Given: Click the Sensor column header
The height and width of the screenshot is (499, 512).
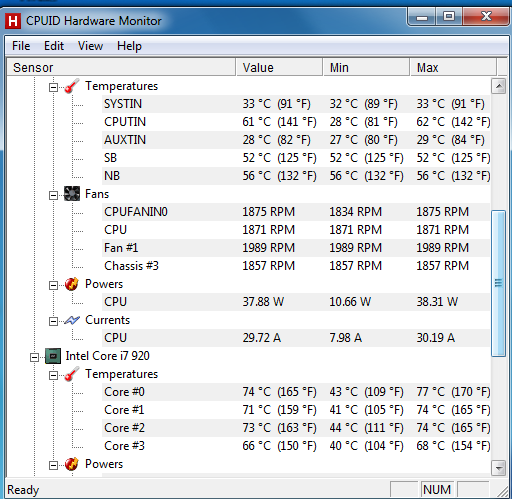Looking at the screenshot, I should tap(121, 68).
